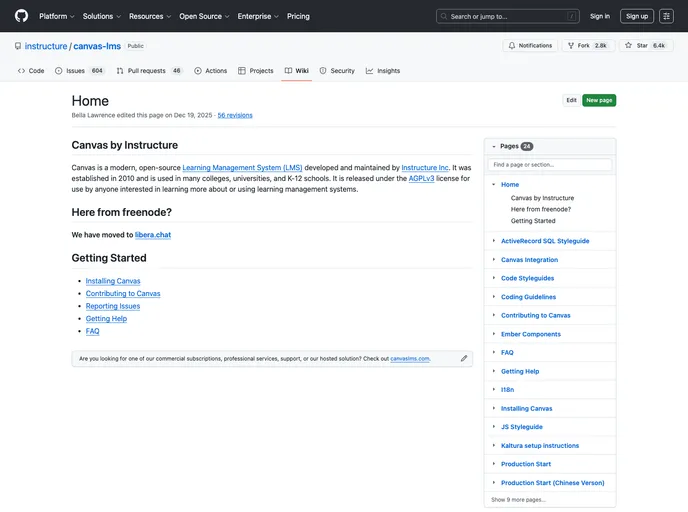Click the Projects tab table icon
Image resolution: width=688 pixels, height=512 pixels.
(x=242, y=71)
